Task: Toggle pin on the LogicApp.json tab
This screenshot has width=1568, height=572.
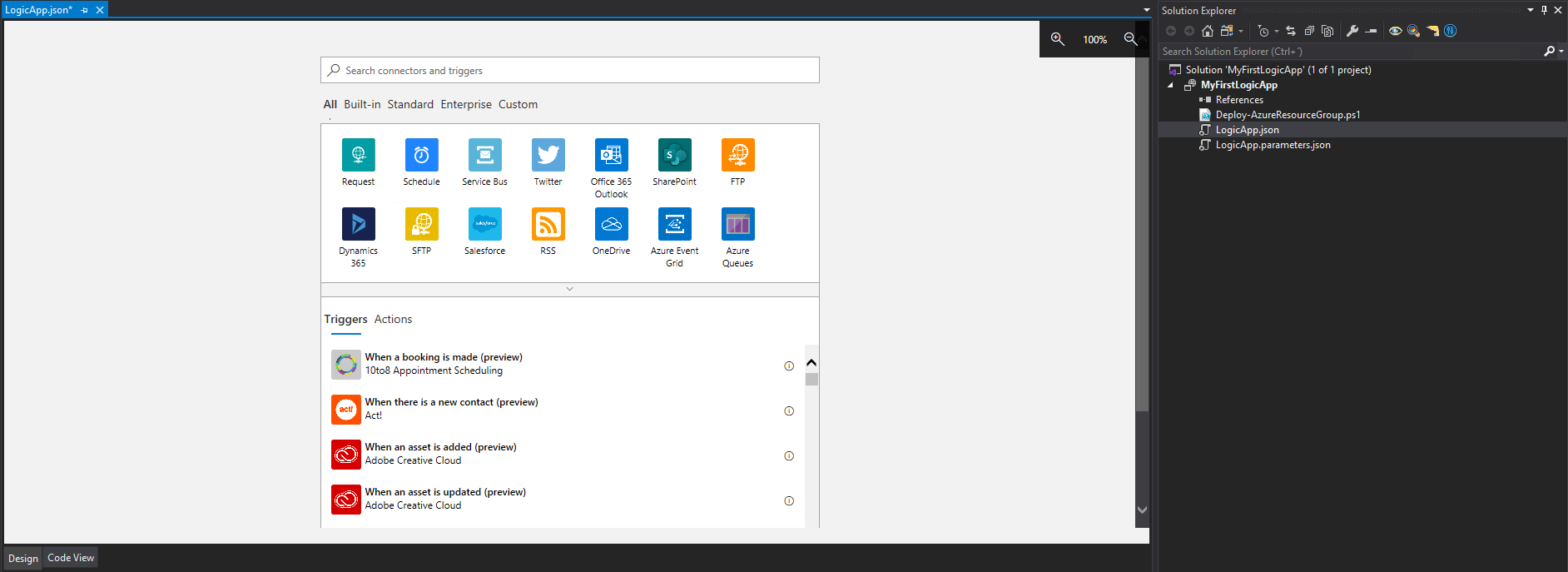Action: click(85, 10)
